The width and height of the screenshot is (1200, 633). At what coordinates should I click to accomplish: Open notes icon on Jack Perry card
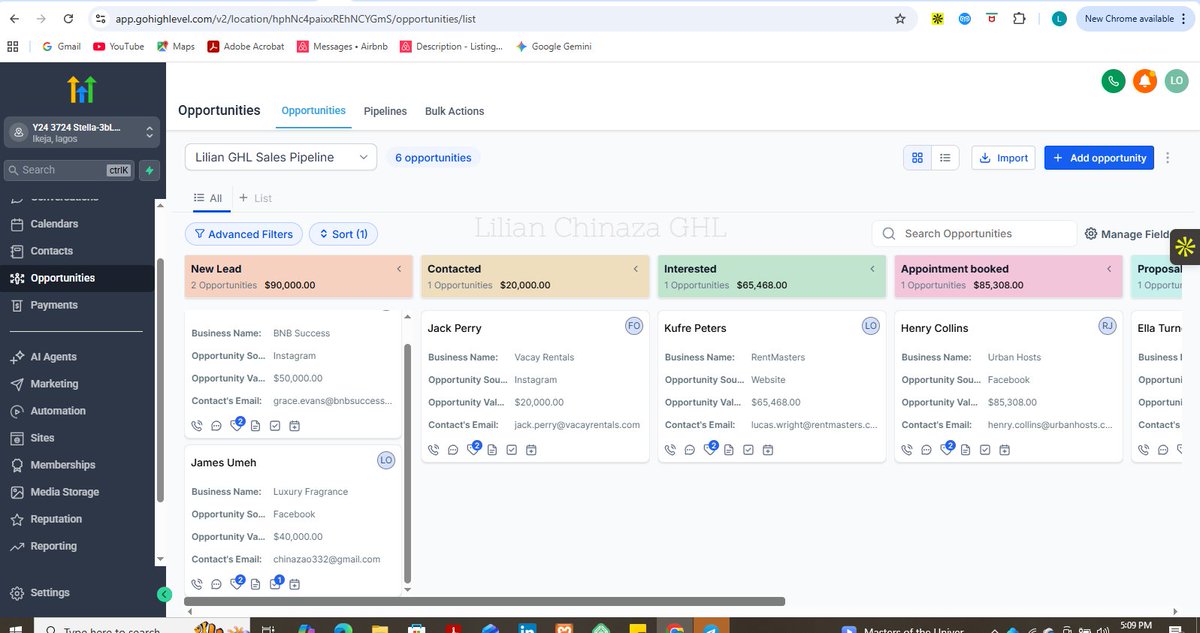(x=492, y=449)
